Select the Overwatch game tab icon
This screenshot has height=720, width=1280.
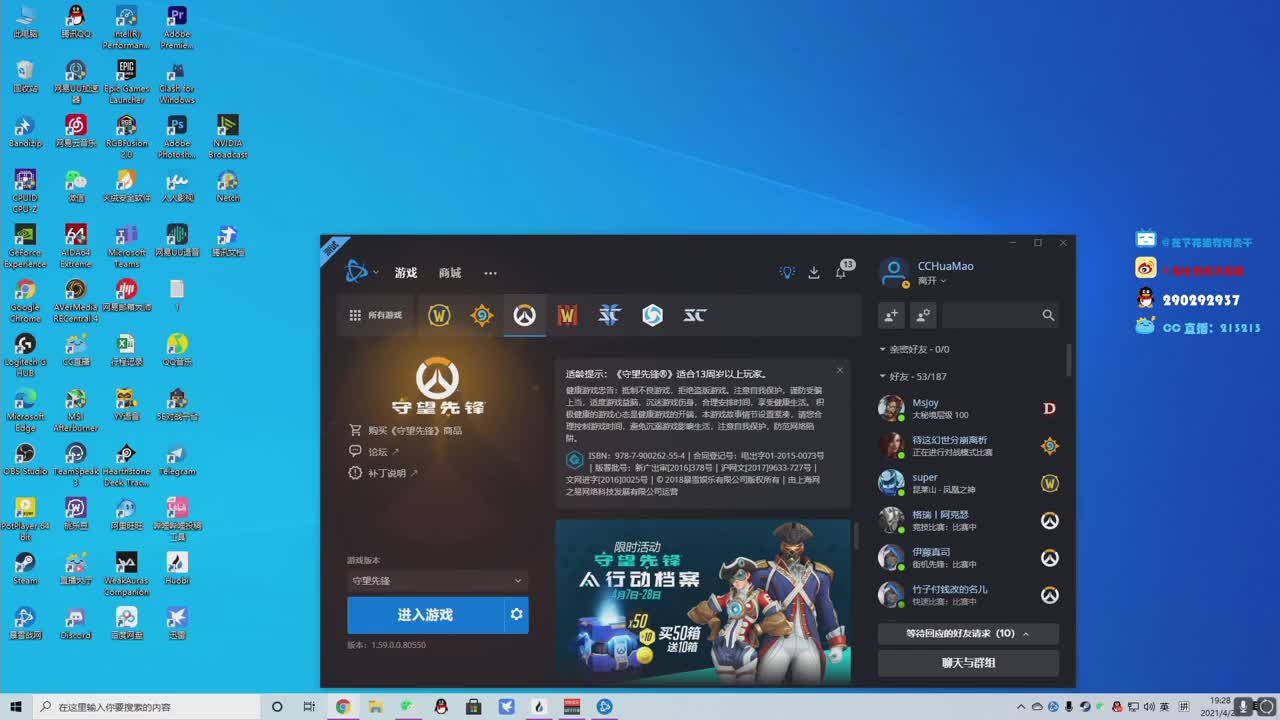tap(525, 315)
